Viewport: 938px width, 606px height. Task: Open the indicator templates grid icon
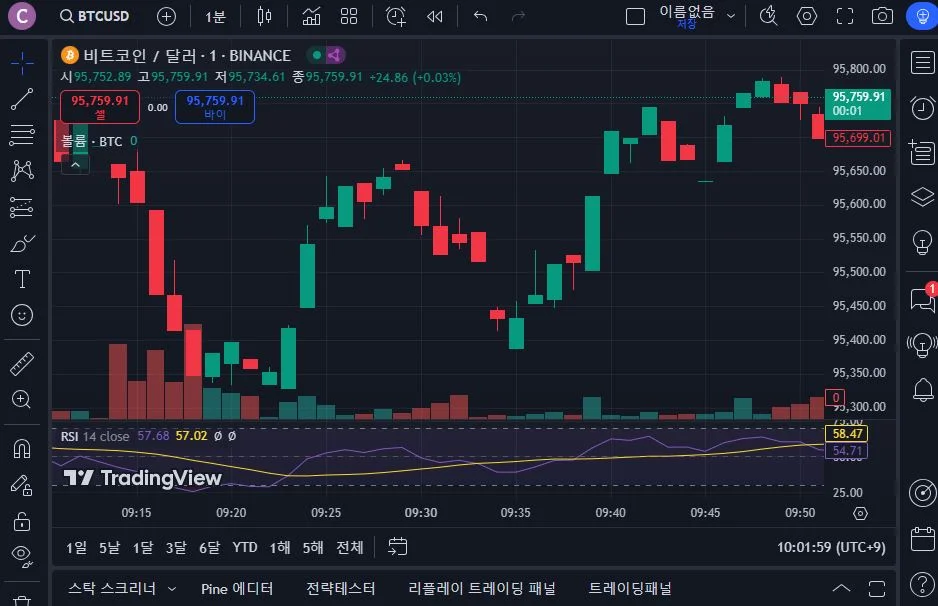point(349,16)
